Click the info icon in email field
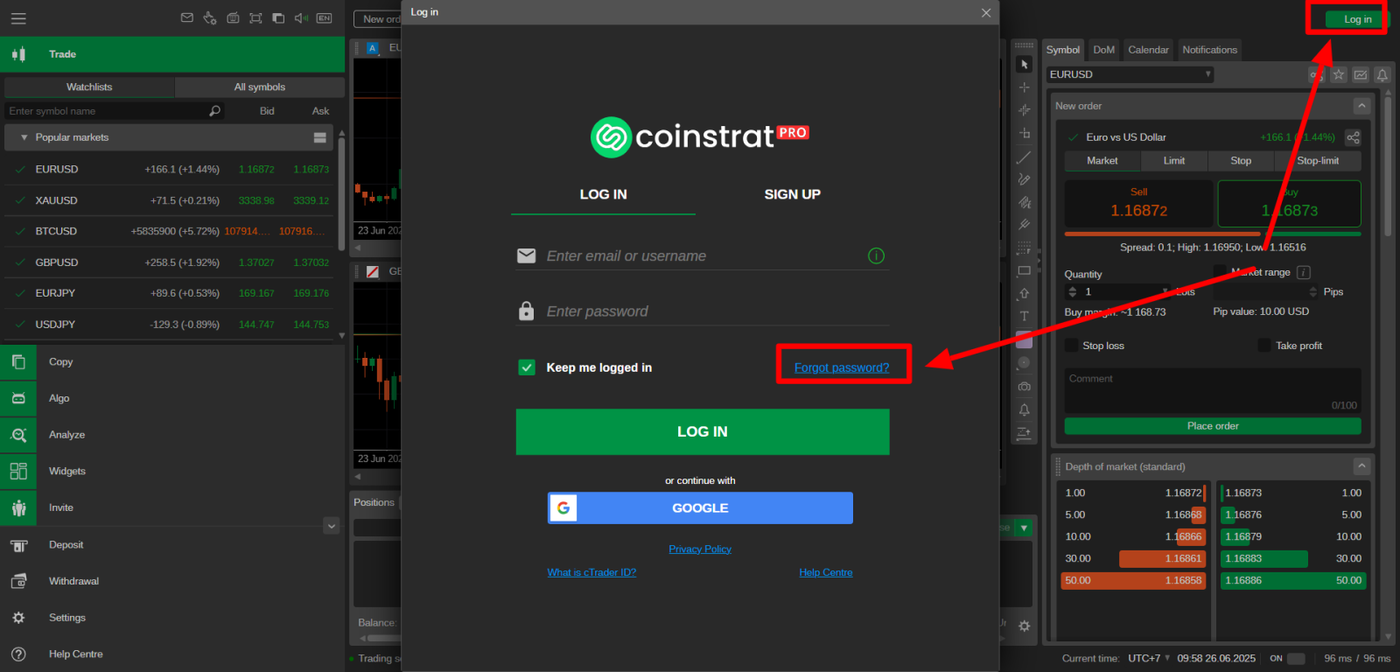 pos(876,256)
